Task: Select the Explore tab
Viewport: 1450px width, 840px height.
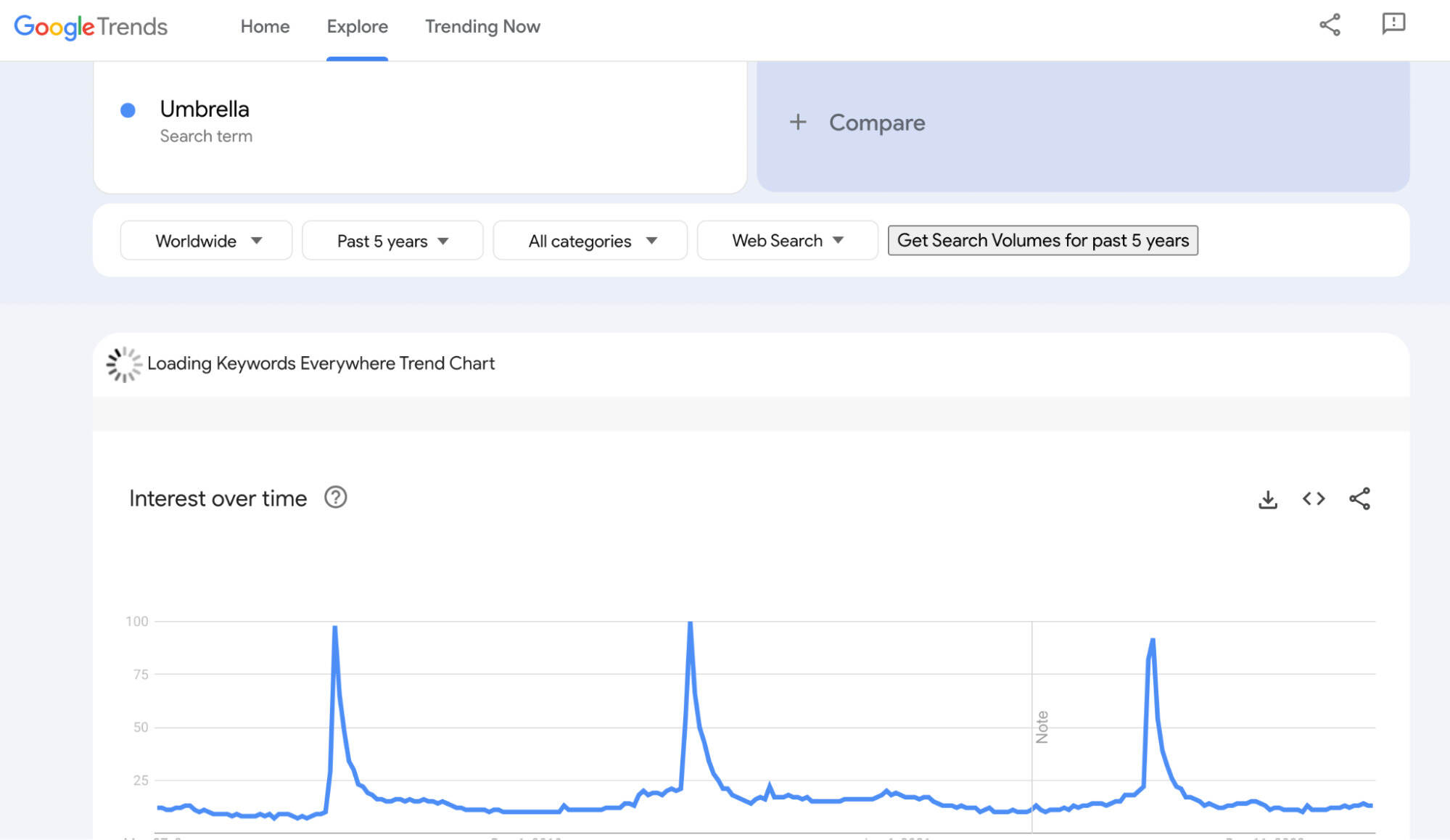Action: 357,27
